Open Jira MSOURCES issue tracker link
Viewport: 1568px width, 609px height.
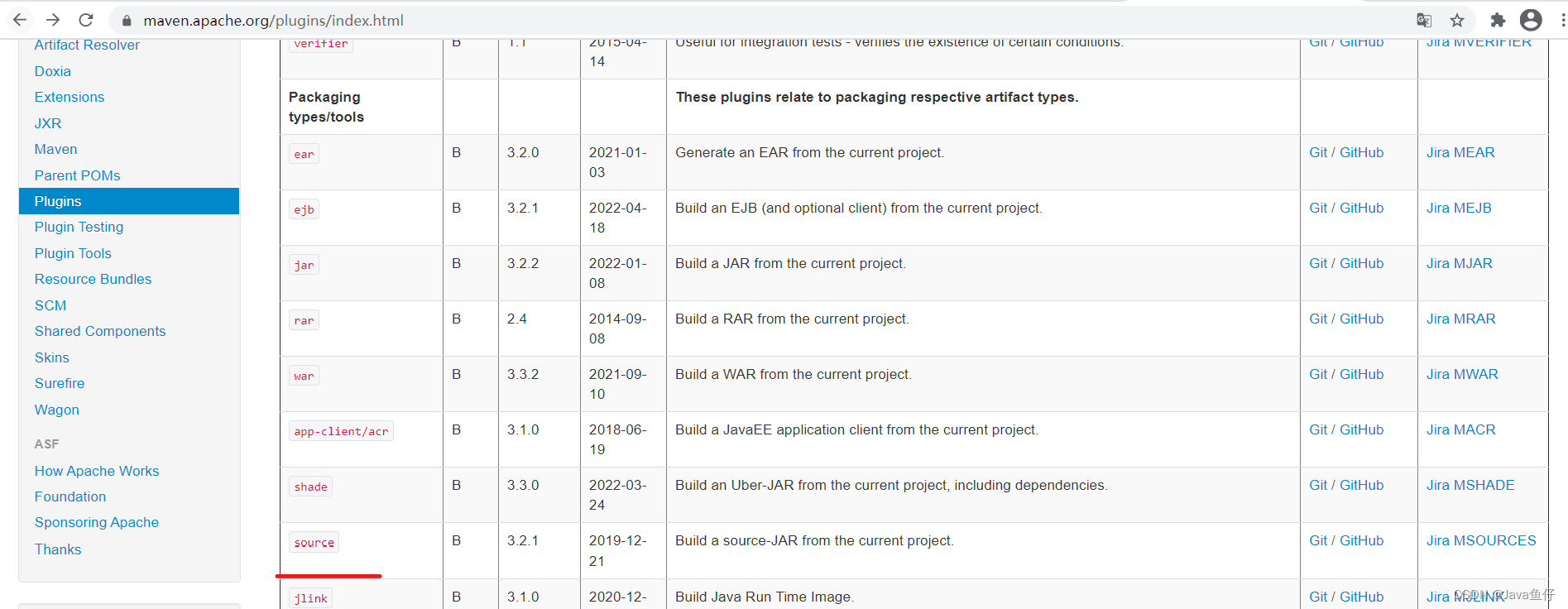click(1480, 540)
